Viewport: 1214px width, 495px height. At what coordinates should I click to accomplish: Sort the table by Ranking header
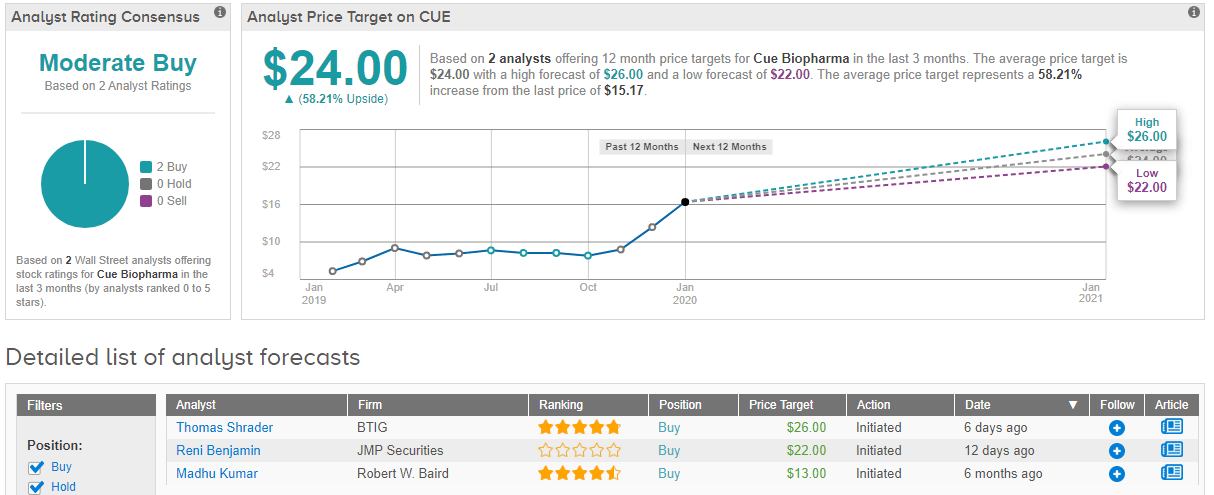tap(560, 405)
